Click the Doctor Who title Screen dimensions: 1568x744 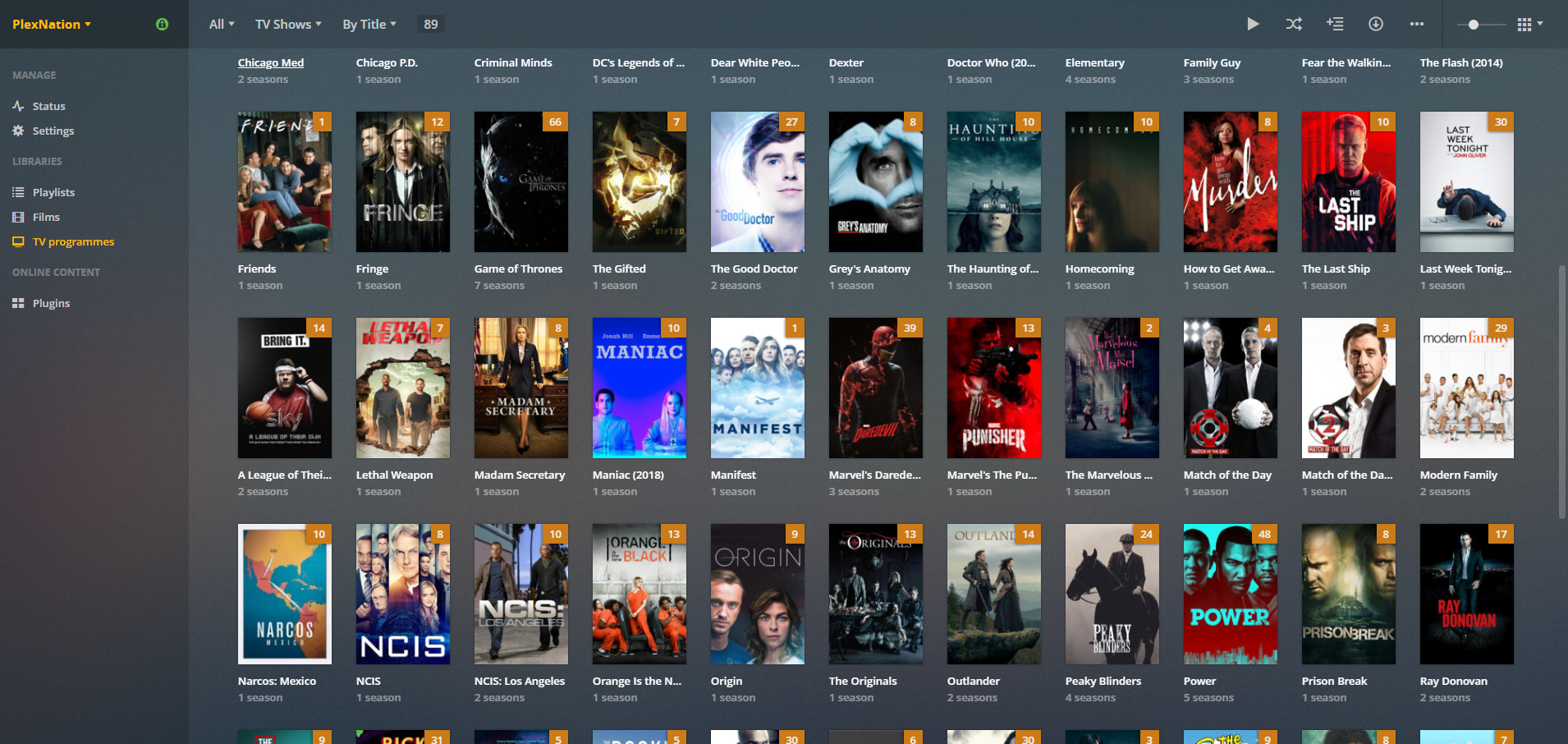[x=992, y=62]
